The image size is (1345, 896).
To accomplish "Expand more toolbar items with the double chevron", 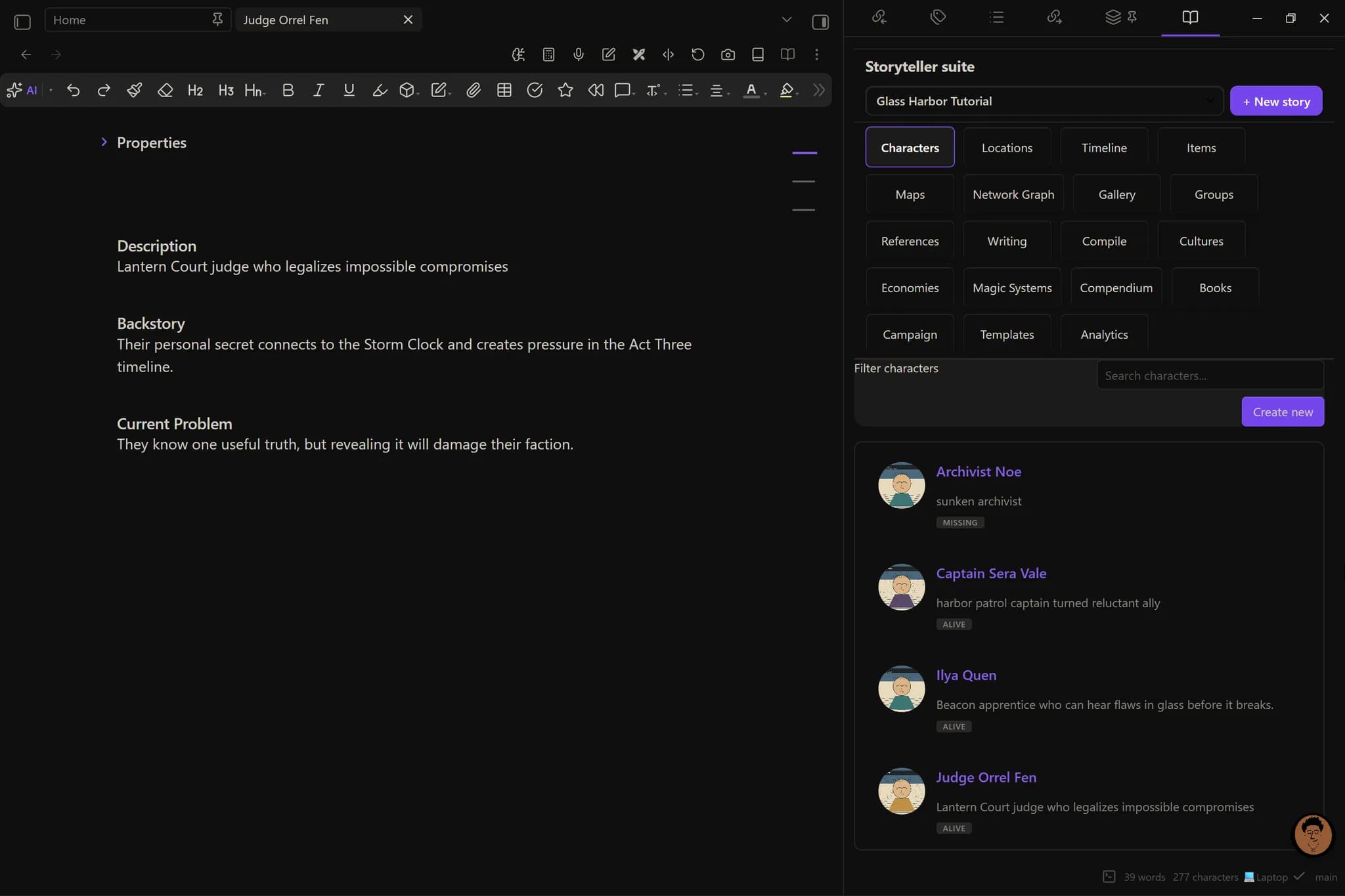I will [819, 91].
